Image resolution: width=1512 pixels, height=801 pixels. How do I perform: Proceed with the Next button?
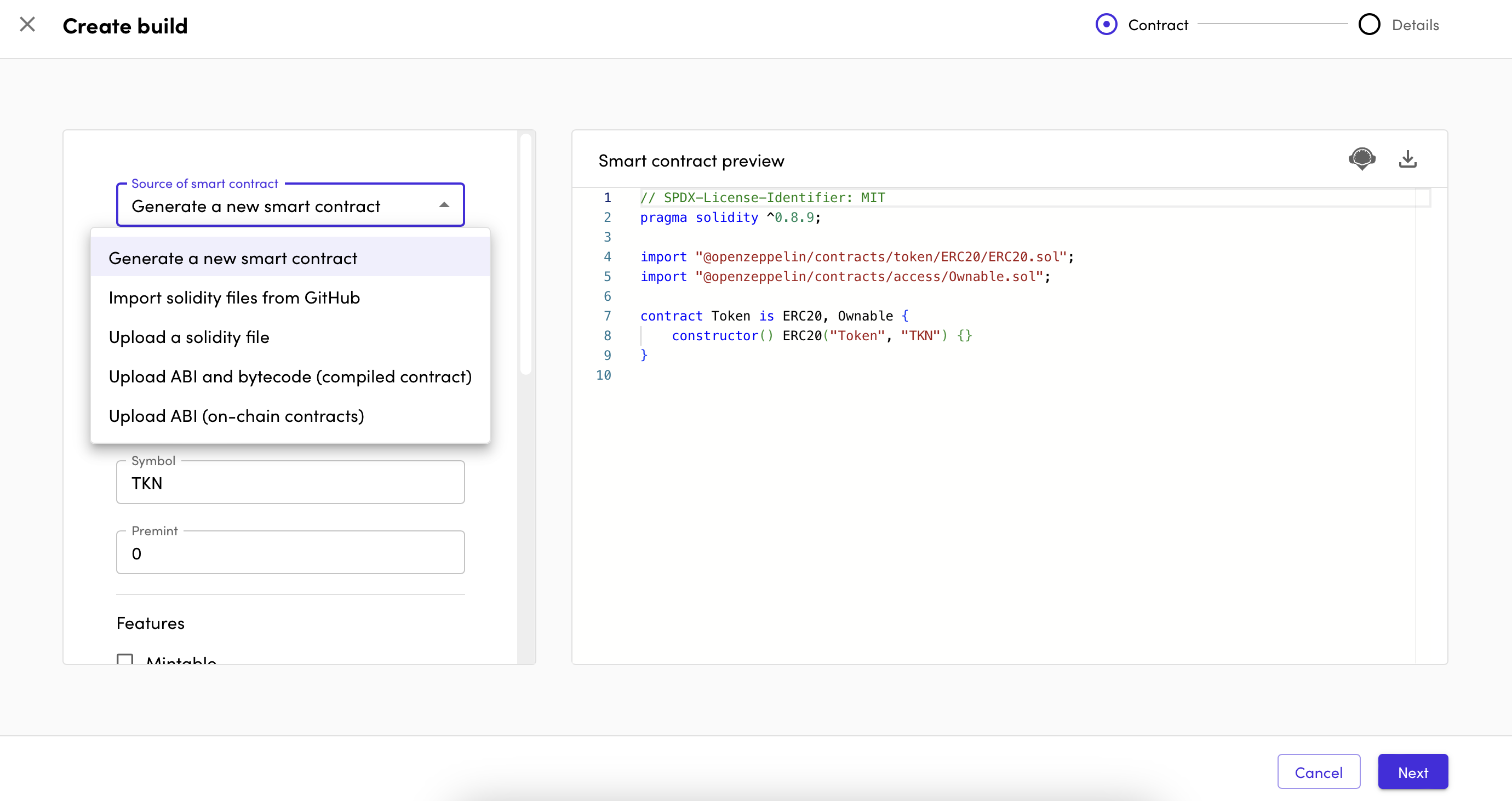[1413, 773]
